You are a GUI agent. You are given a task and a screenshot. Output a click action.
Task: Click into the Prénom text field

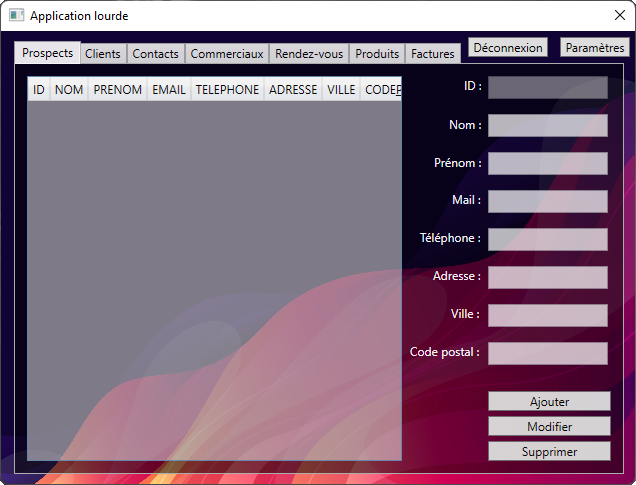click(547, 163)
